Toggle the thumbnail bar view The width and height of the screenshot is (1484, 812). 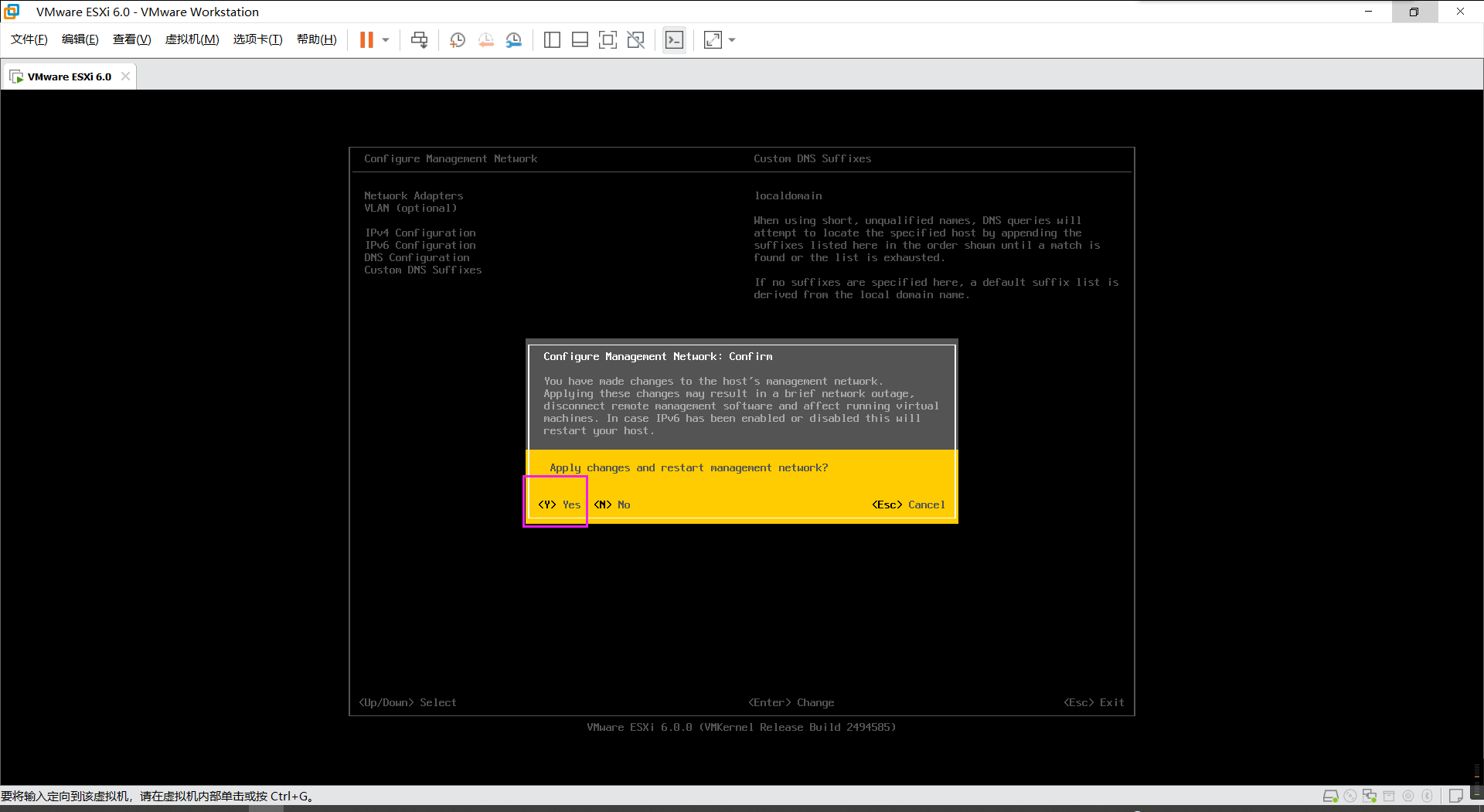(x=580, y=39)
